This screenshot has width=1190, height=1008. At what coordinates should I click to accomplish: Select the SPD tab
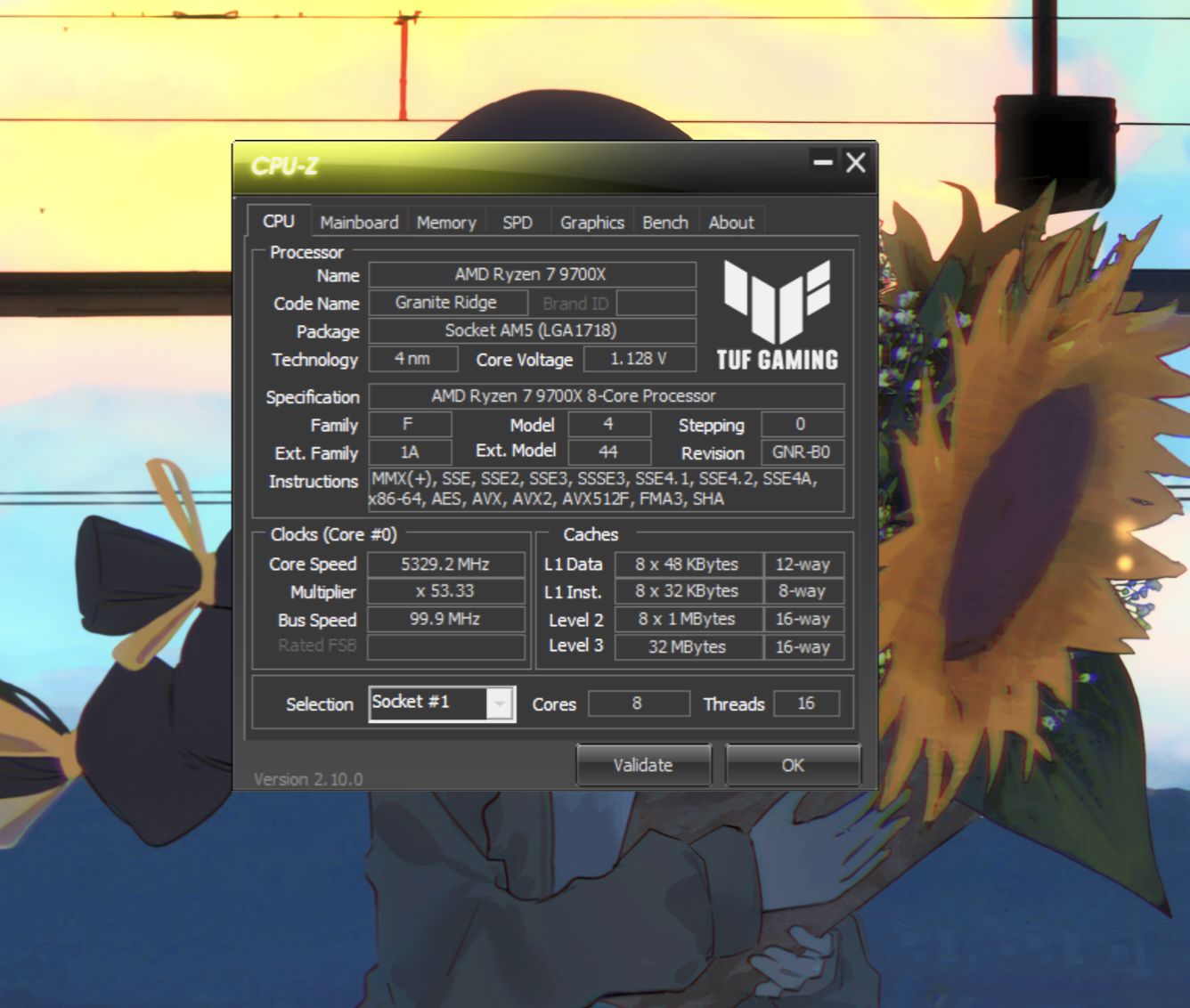pyautogui.click(x=518, y=223)
